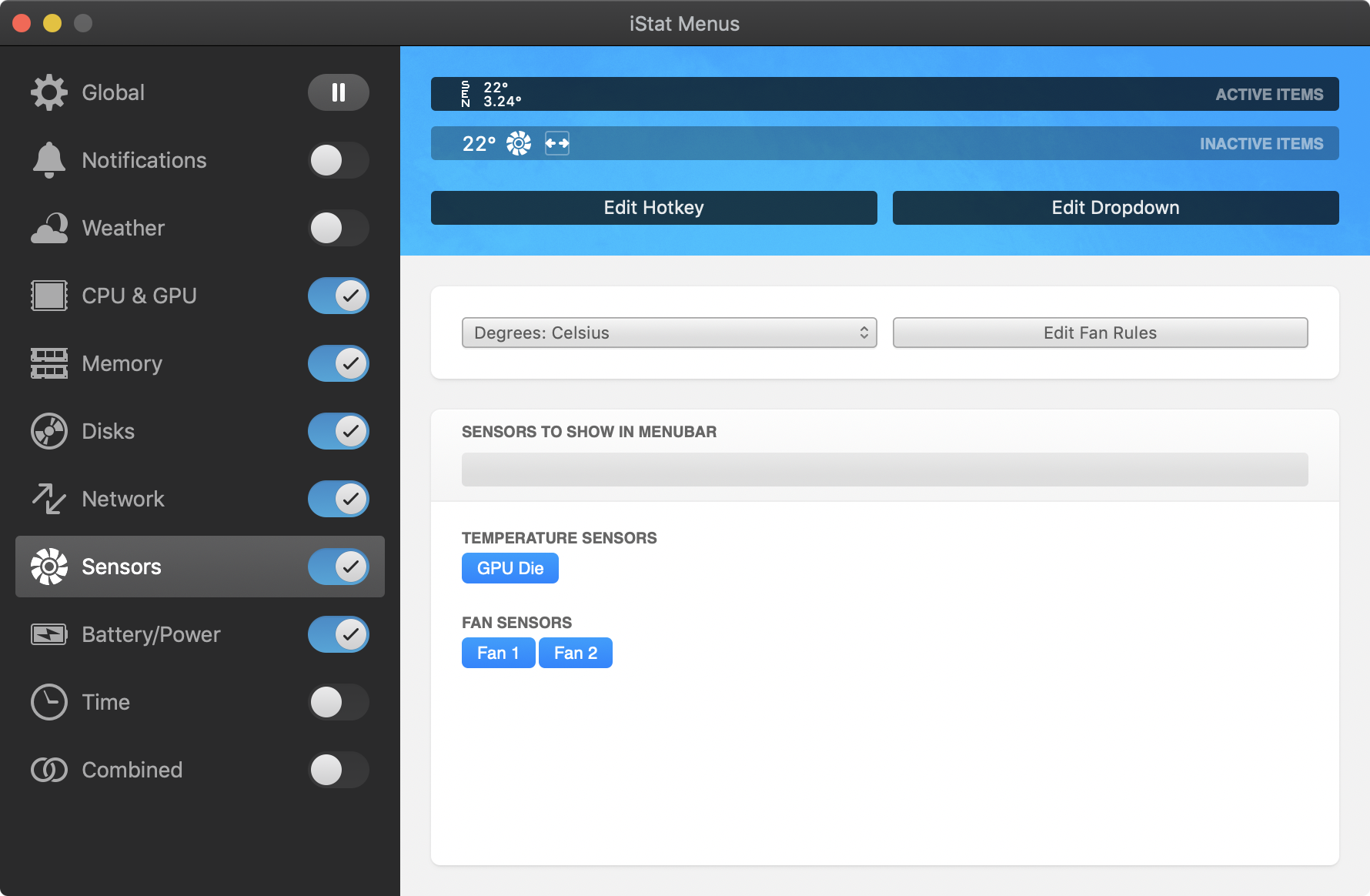Enable the Notifications toggle

click(339, 160)
